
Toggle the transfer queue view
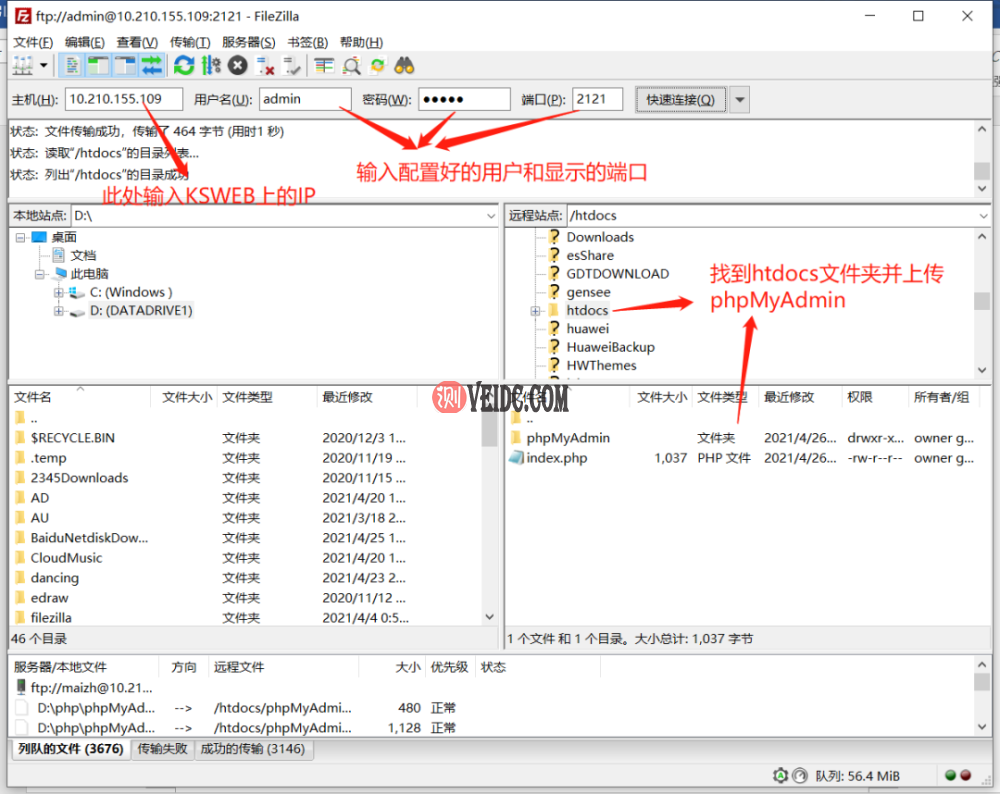[x=151, y=66]
